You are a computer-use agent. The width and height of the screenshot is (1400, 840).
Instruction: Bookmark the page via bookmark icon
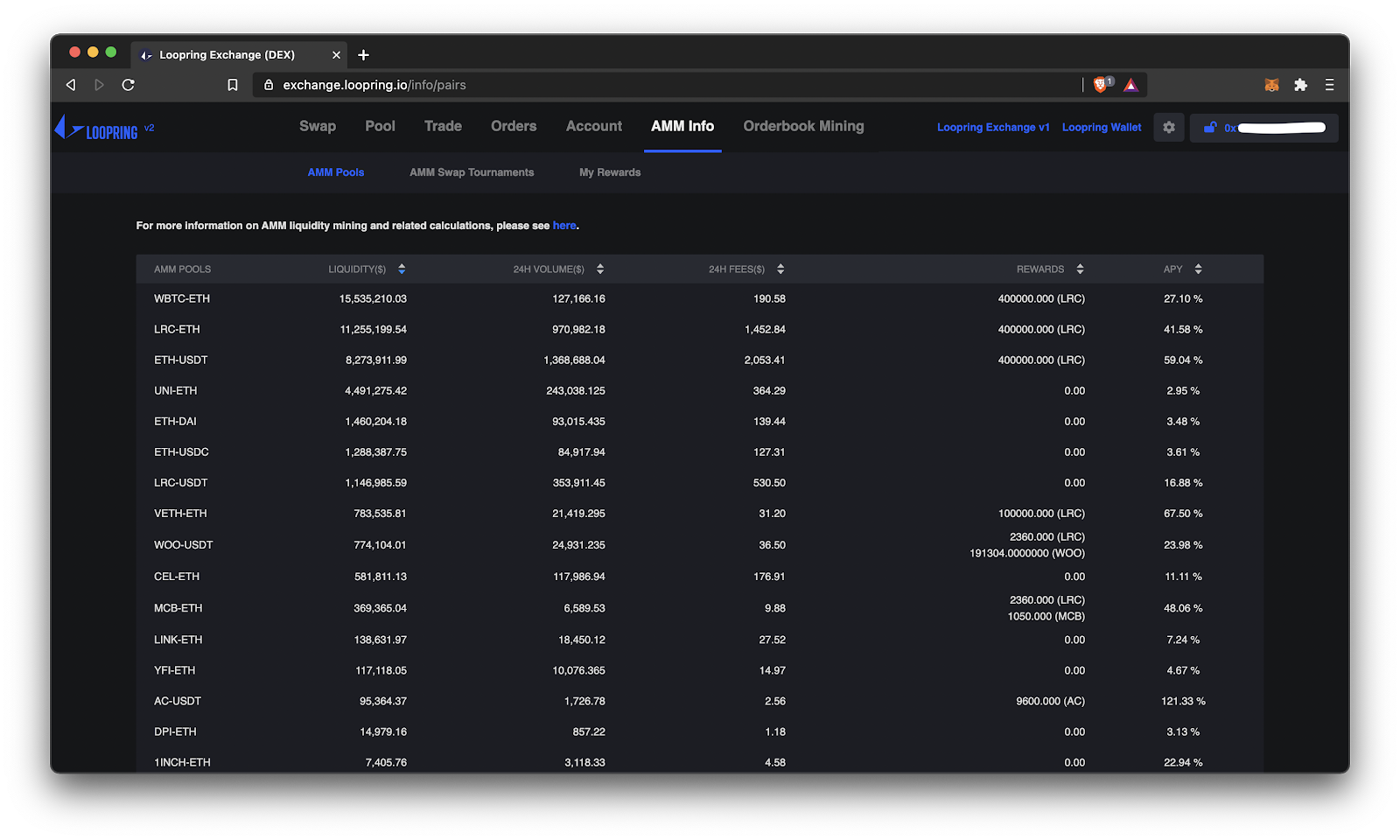click(x=233, y=85)
